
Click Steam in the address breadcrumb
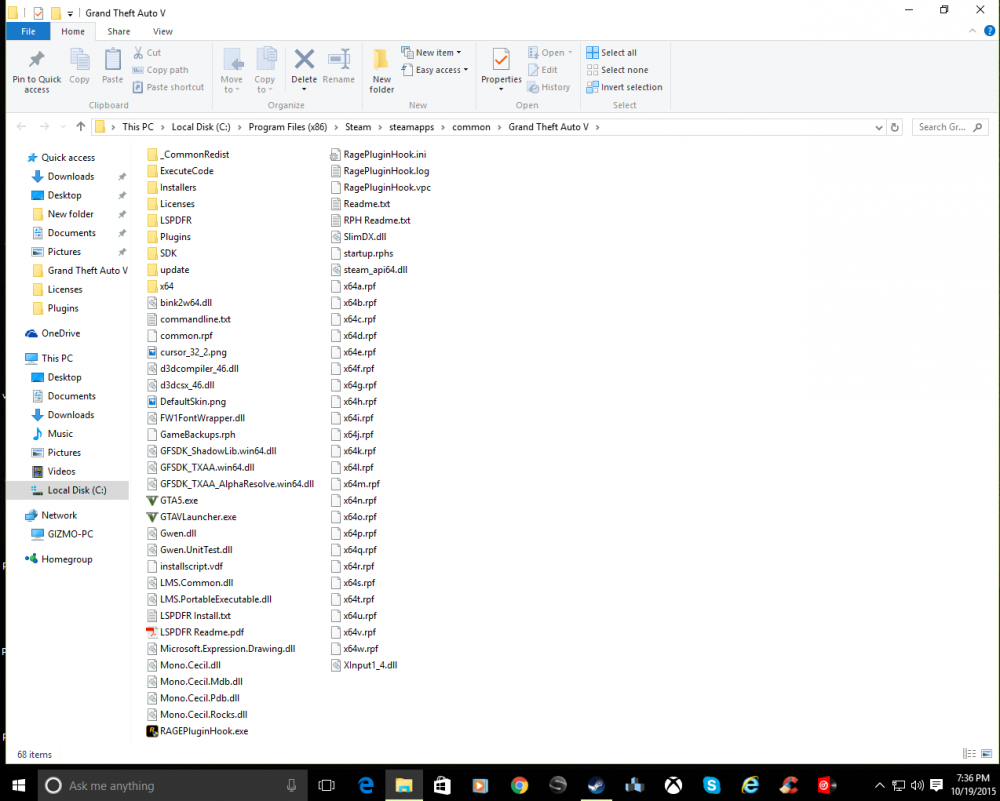358,127
